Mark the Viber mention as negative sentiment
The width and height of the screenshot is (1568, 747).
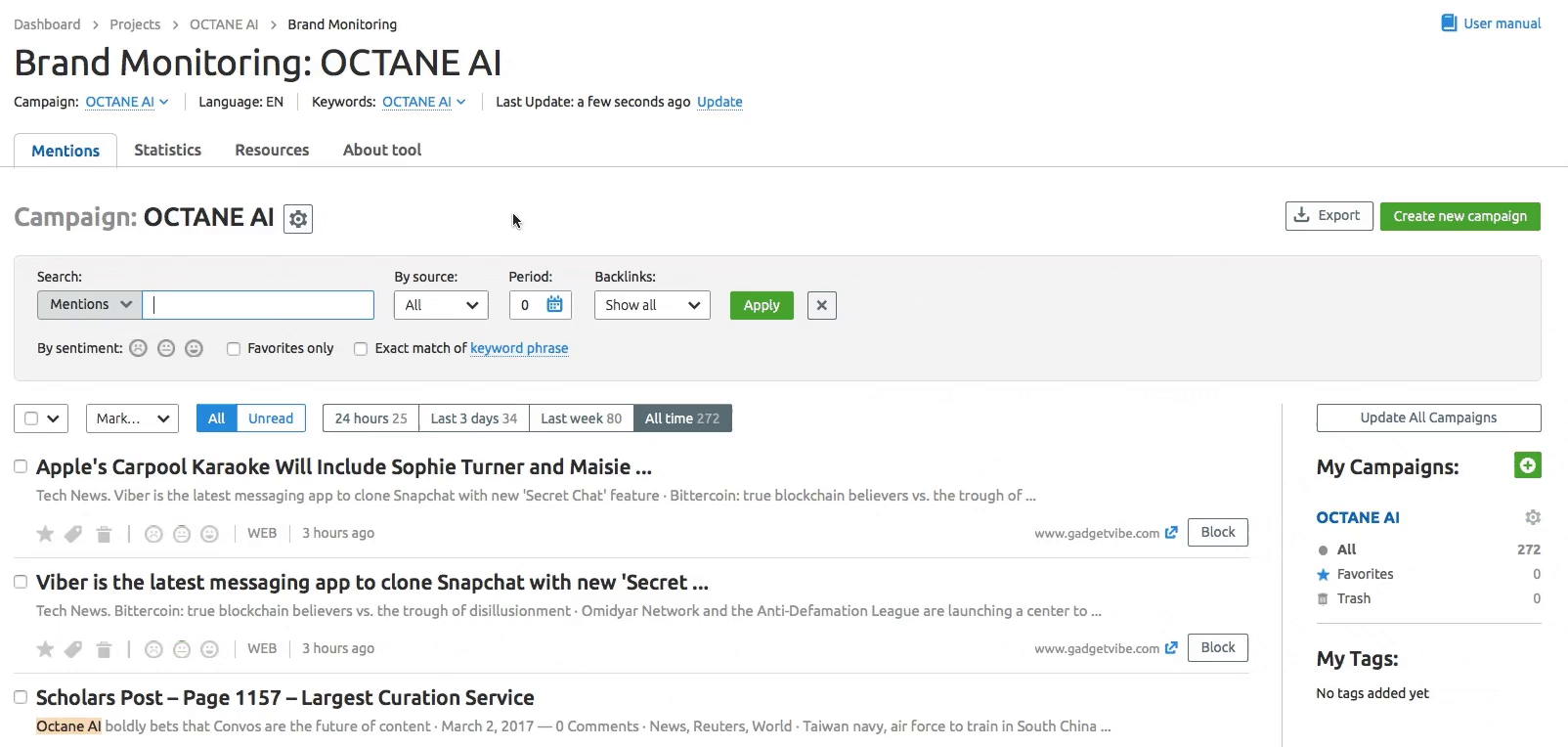[x=153, y=649]
